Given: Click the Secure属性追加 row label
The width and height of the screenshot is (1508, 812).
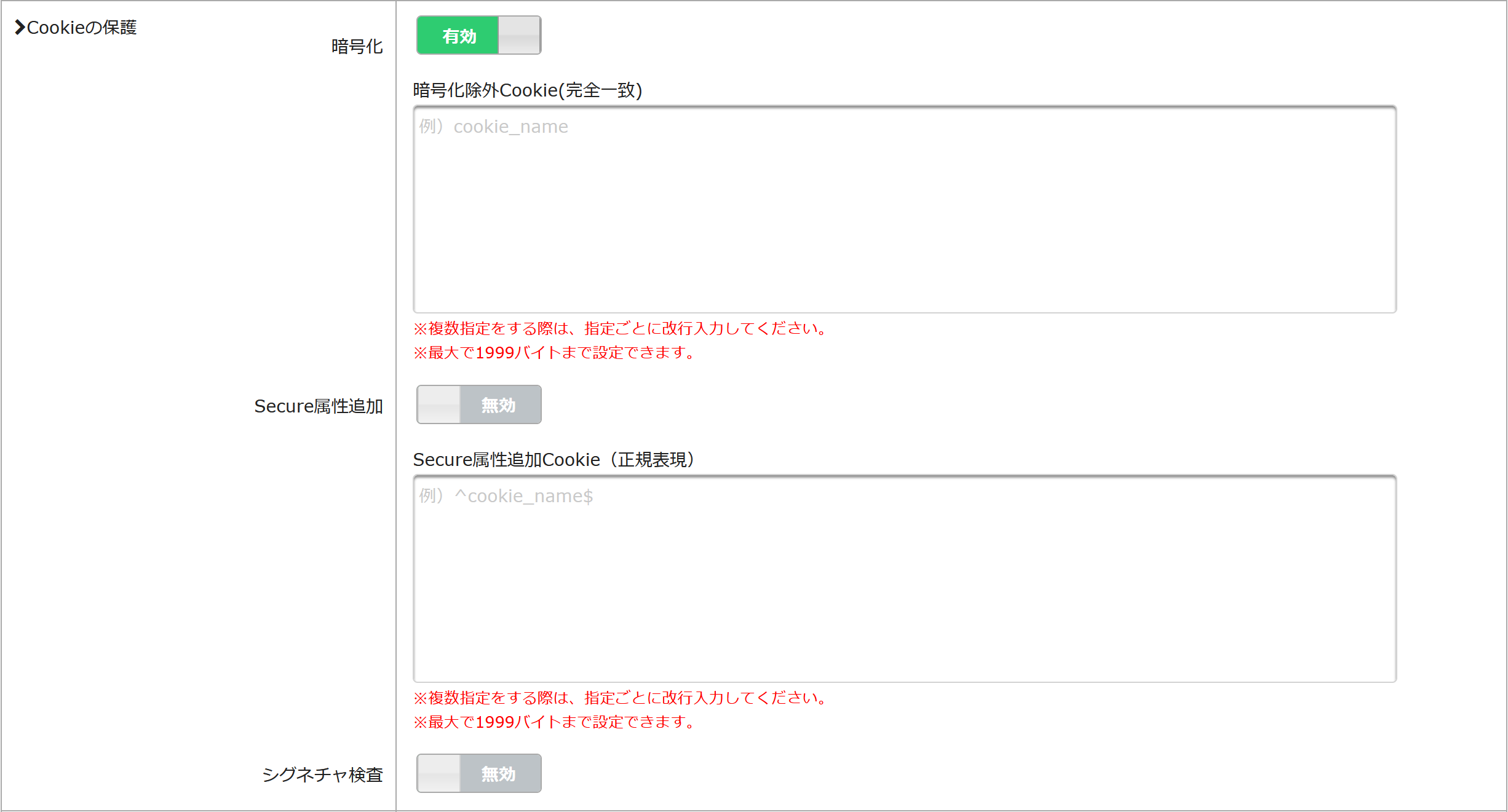Looking at the screenshot, I should coord(319,406).
